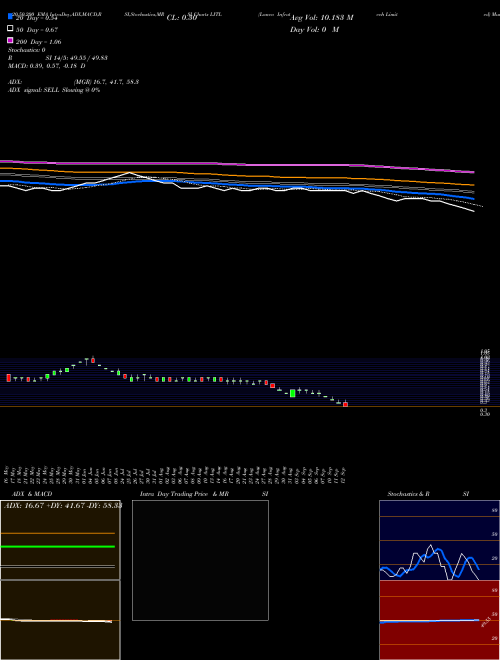500x660 pixels.
Task: Click the '50 Day - 0.67' legend text
Action: [x=37, y=30]
